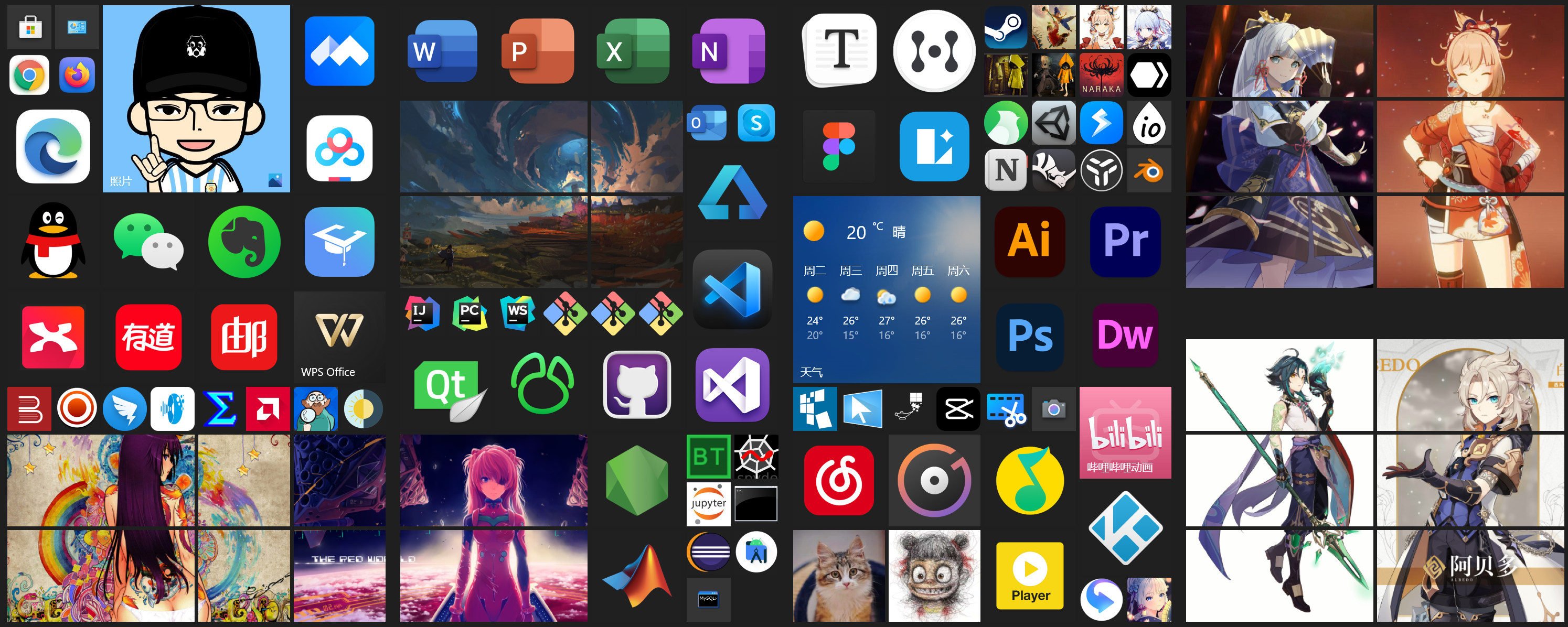Open the Steam app tile
This screenshot has width=1568, height=627.
click(1006, 27)
